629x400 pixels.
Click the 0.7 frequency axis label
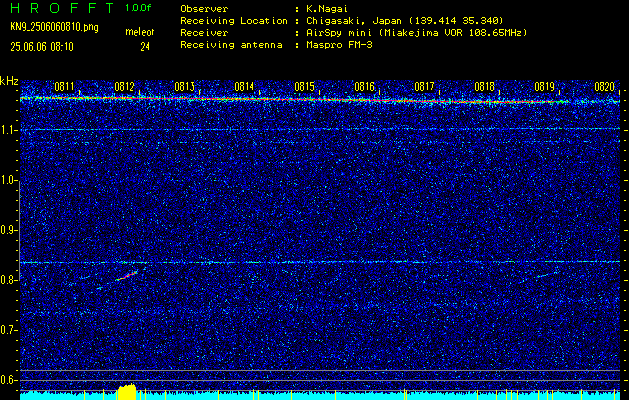tap(8, 330)
